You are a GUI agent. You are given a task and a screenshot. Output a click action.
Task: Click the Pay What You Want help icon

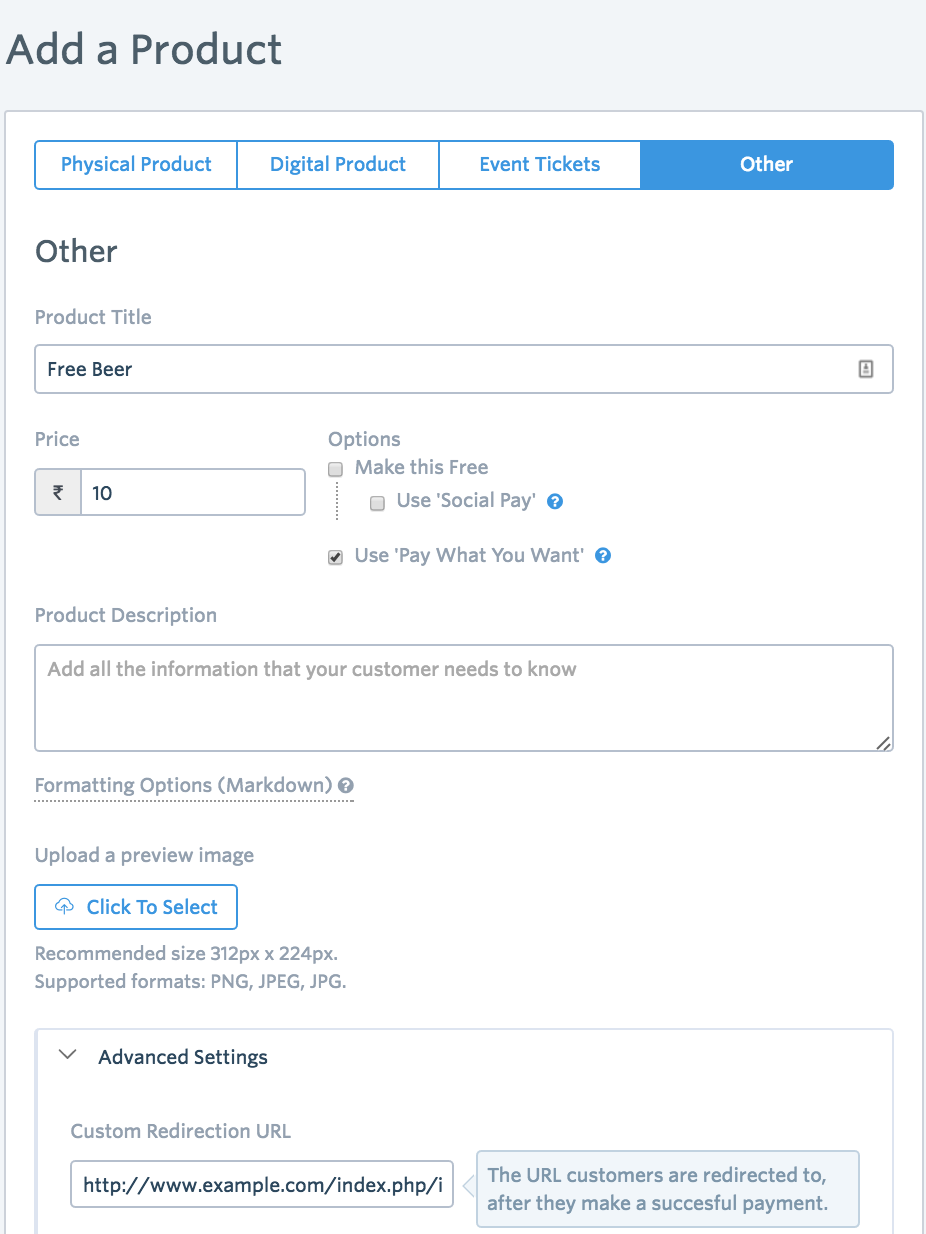click(x=603, y=556)
